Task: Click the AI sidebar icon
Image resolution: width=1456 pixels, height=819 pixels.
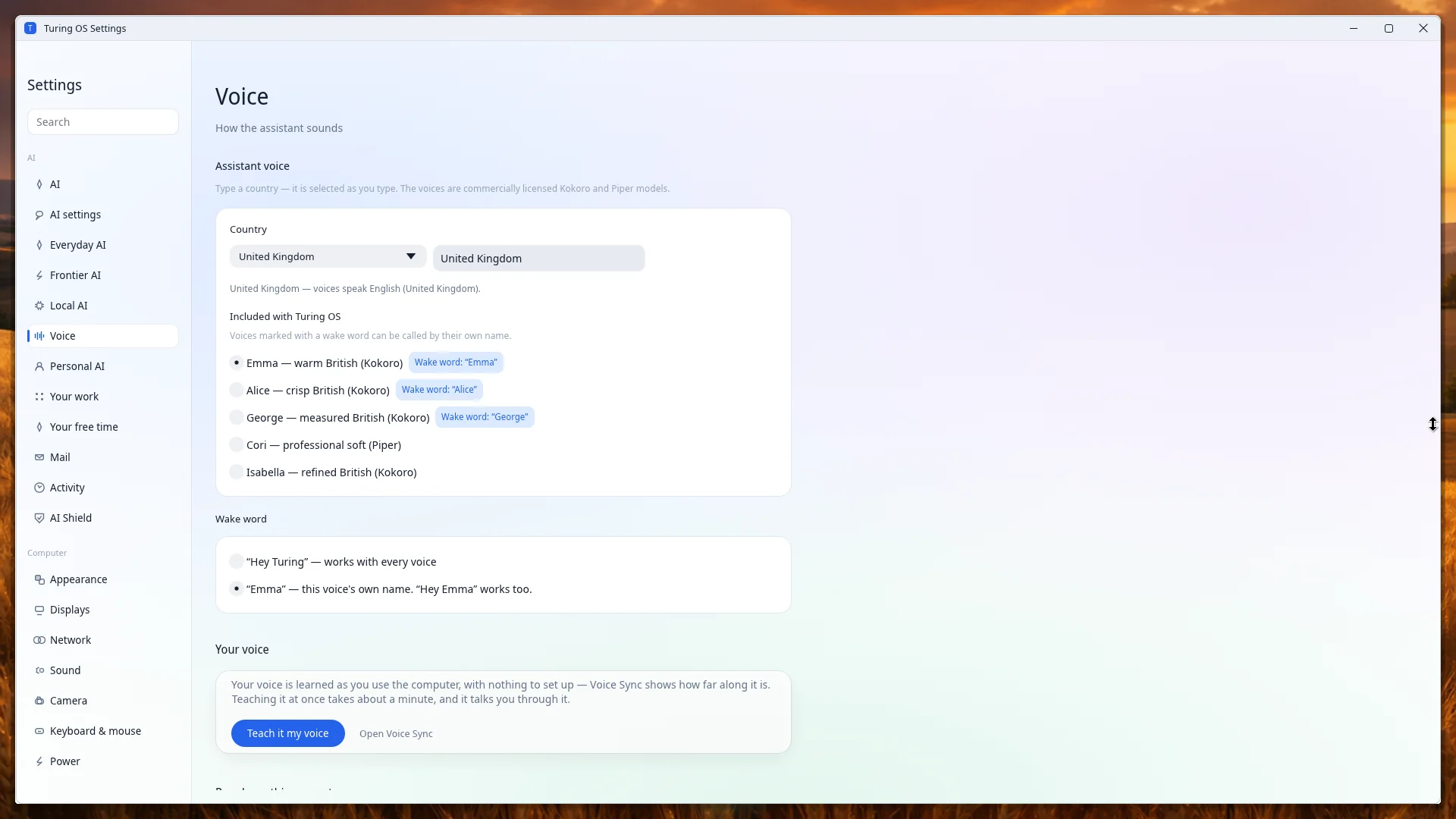Action: [39, 184]
